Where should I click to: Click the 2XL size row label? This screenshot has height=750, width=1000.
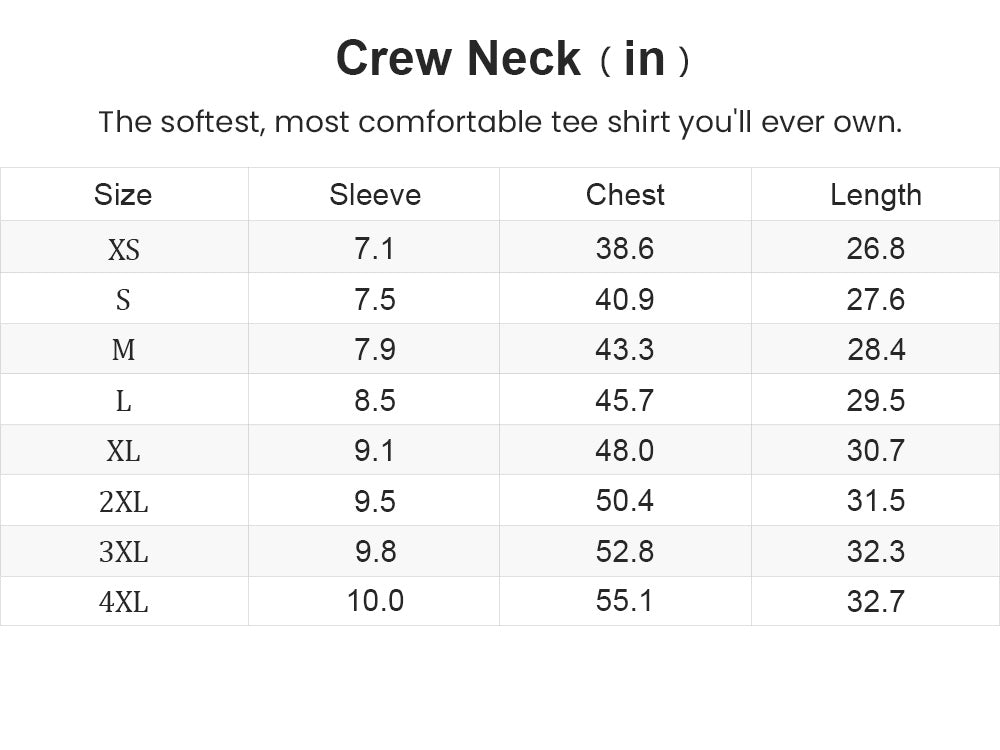[x=124, y=501]
